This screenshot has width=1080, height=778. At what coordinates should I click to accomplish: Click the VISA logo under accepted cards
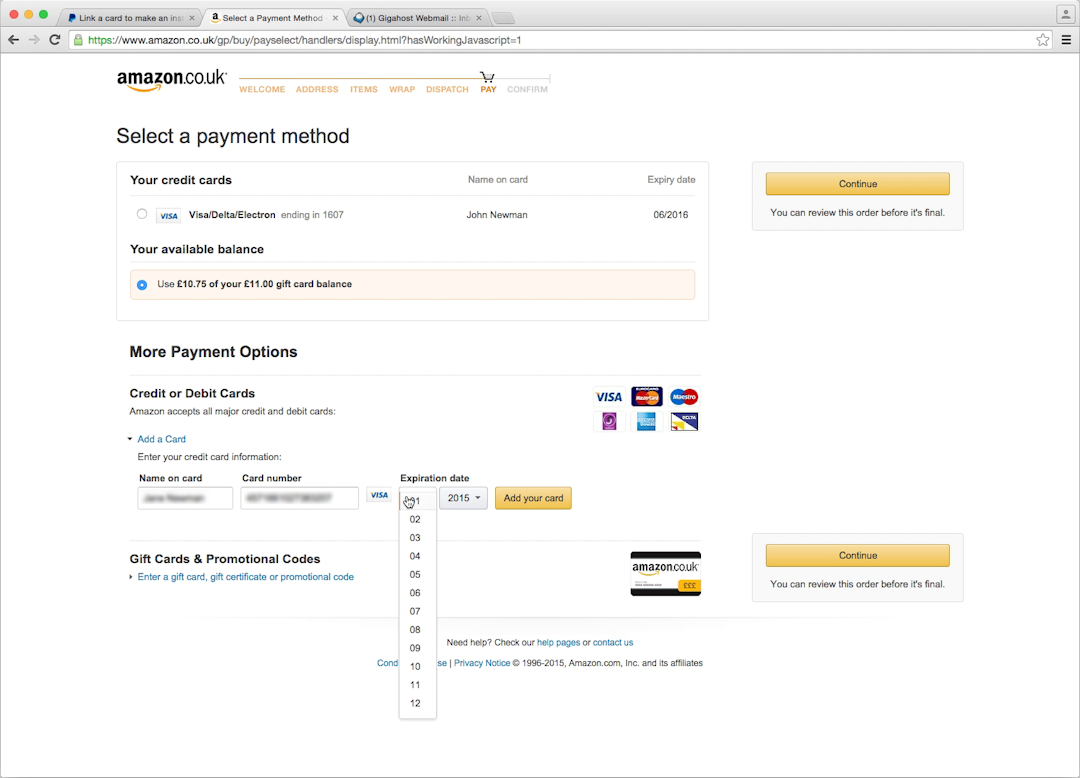[x=608, y=396]
